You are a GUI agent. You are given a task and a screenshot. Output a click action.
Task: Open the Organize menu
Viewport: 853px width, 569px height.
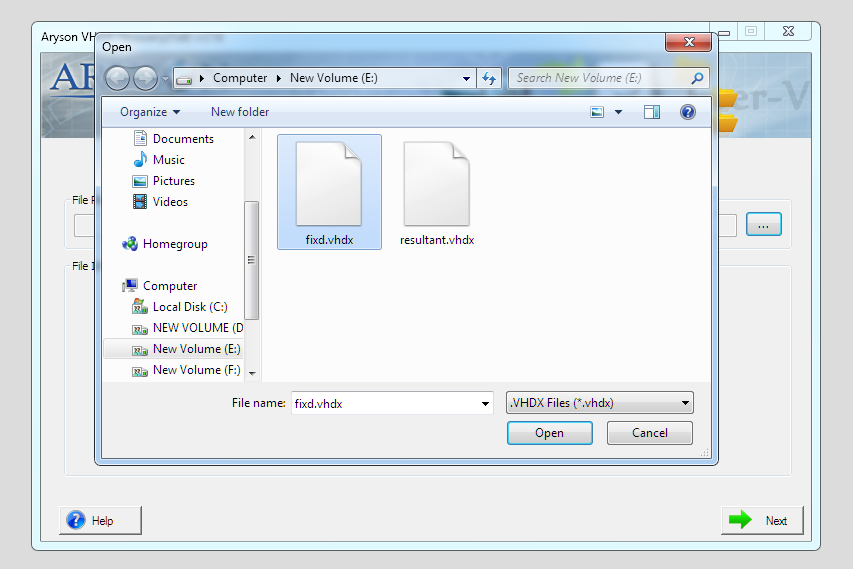(x=150, y=112)
